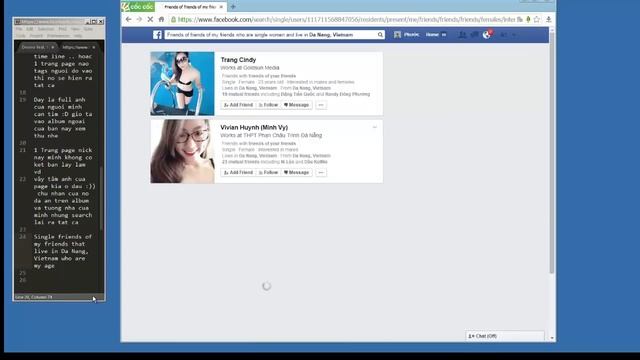Go back in the browser

point(129,19)
